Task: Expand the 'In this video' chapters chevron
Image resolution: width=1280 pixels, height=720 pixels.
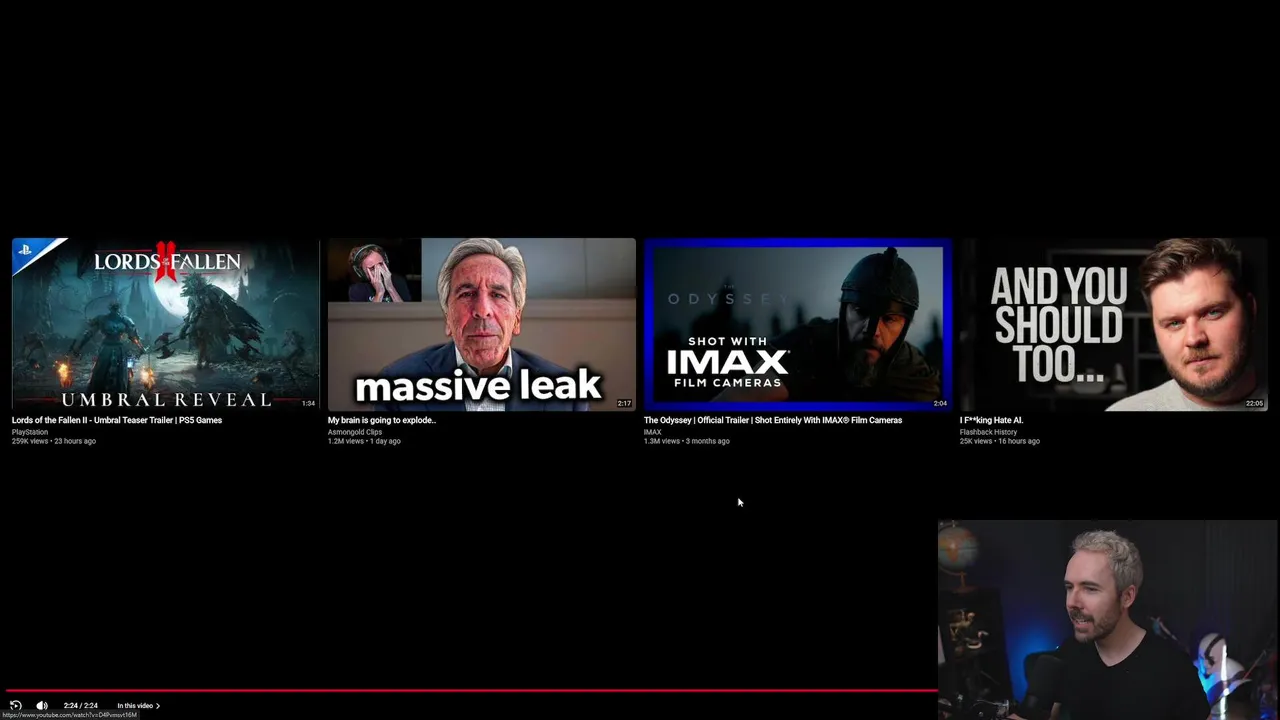Action: [158, 706]
